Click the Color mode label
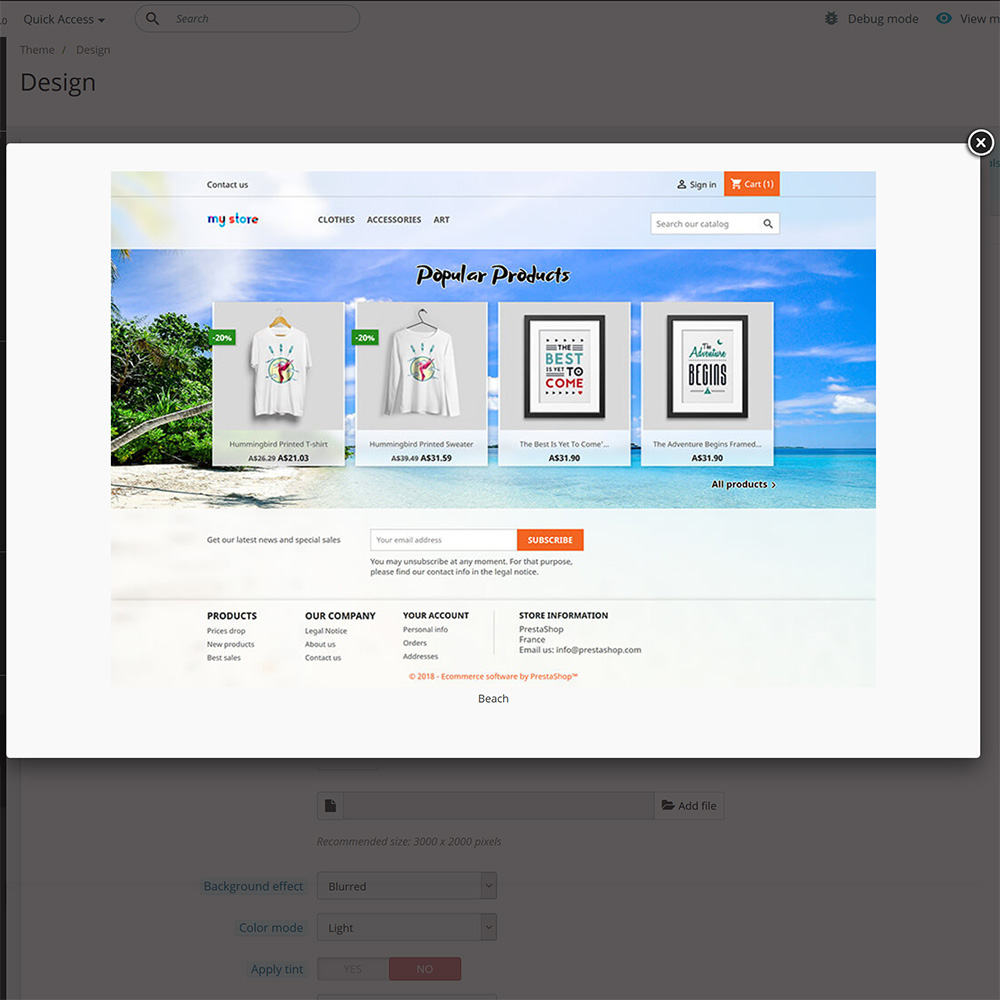The width and height of the screenshot is (1000, 1000). click(271, 927)
